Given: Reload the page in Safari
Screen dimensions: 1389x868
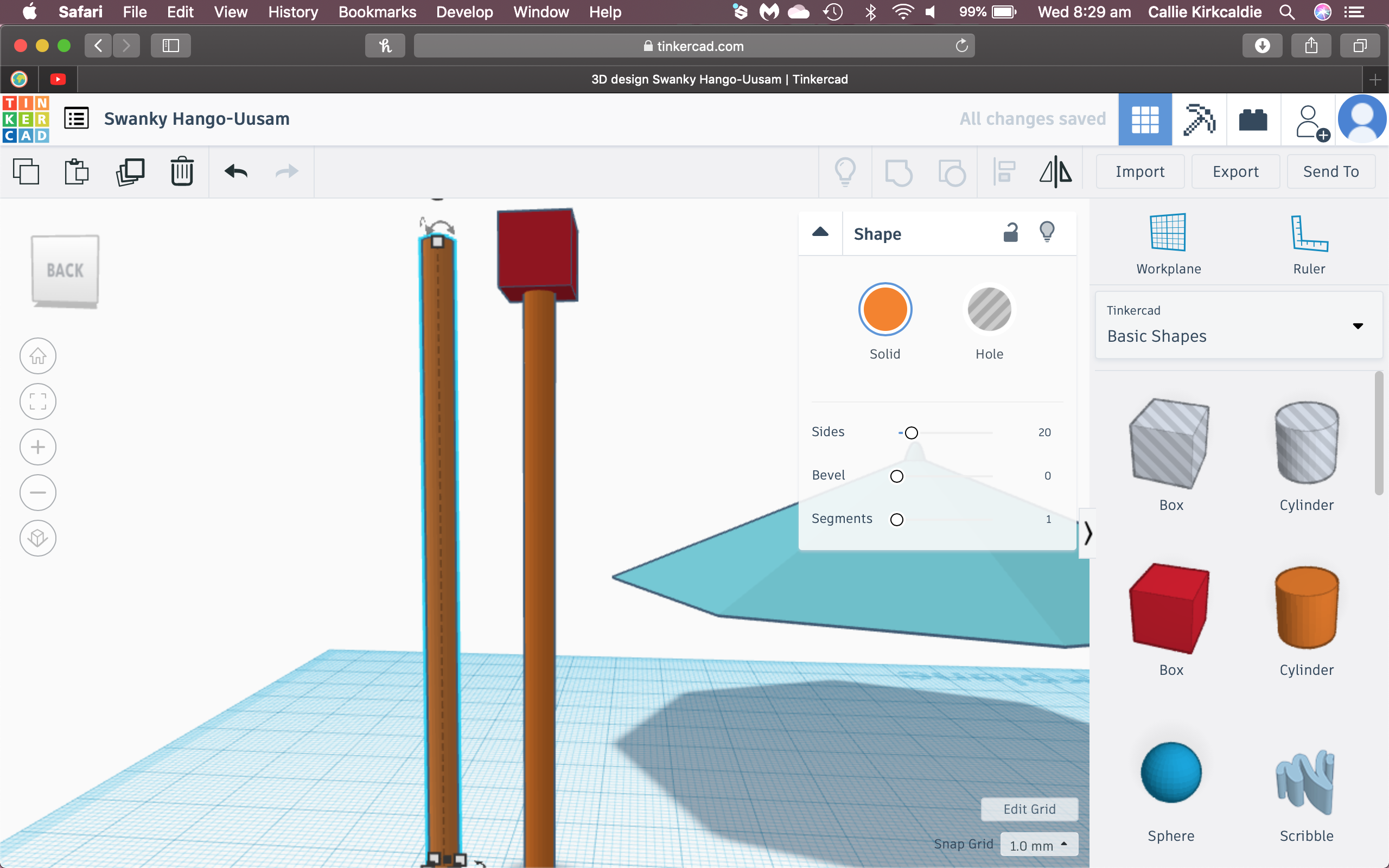Looking at the screenshot, I should [x=962, y=46].
